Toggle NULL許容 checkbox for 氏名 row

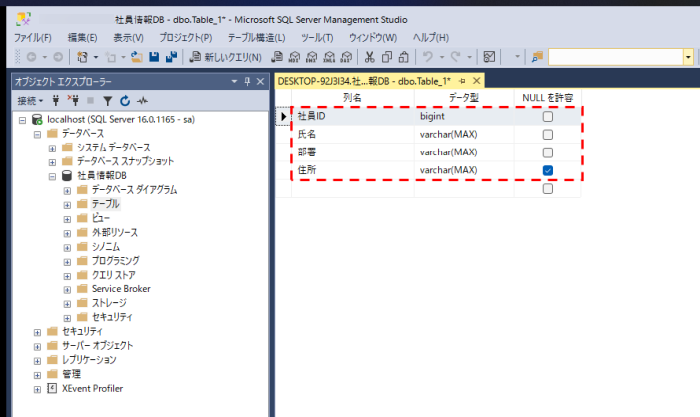[547, 135]
